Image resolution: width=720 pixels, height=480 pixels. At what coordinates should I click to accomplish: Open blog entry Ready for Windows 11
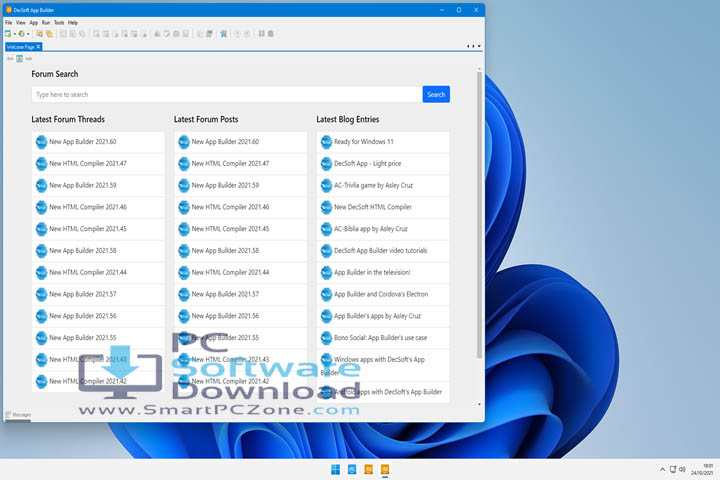383,142
